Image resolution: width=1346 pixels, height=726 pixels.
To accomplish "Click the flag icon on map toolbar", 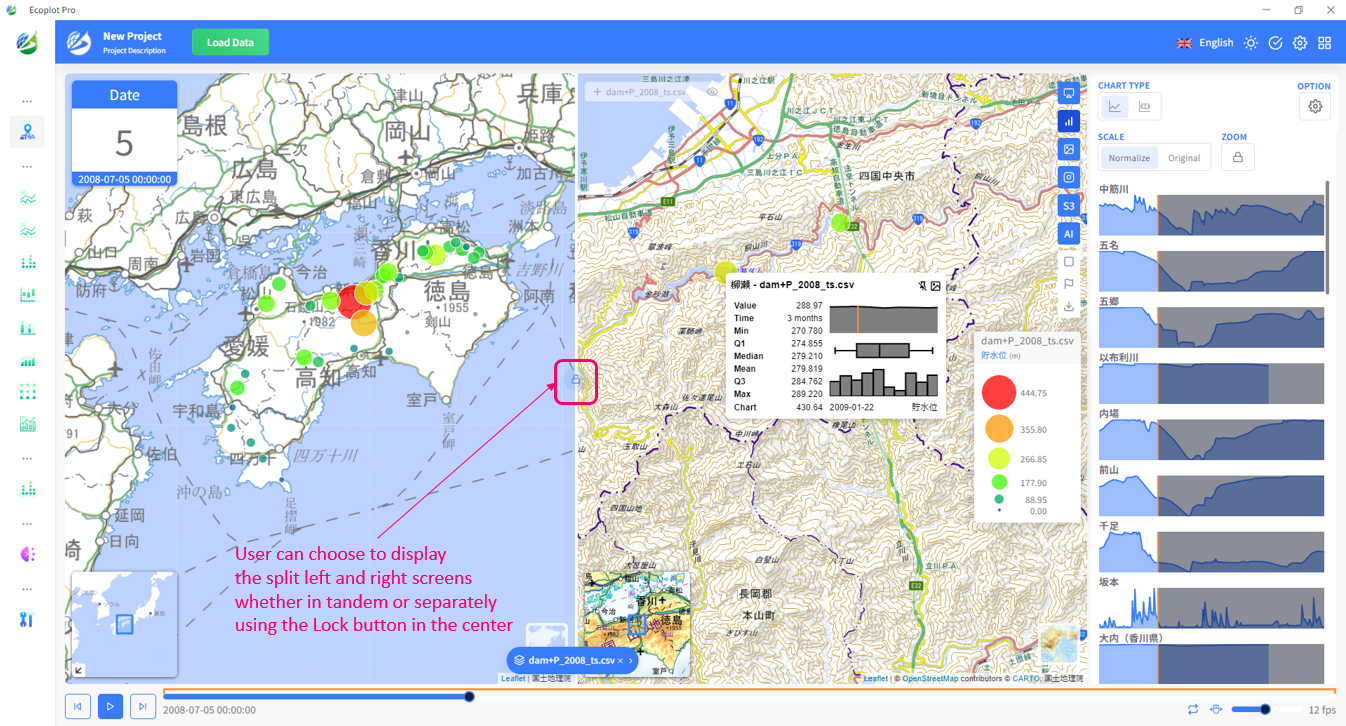I will 1069,284.
